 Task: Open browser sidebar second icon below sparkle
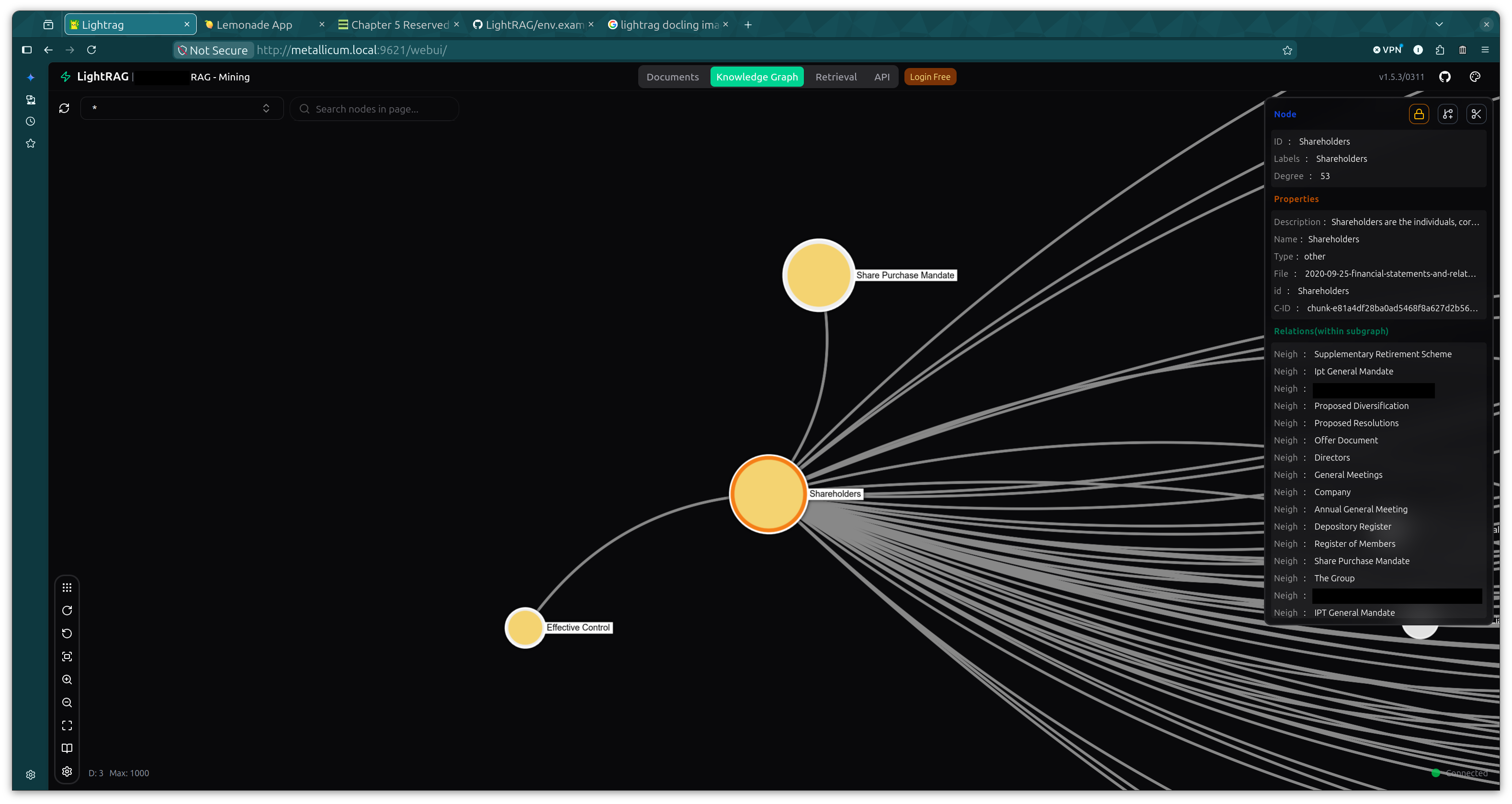(x=31, y=100)
